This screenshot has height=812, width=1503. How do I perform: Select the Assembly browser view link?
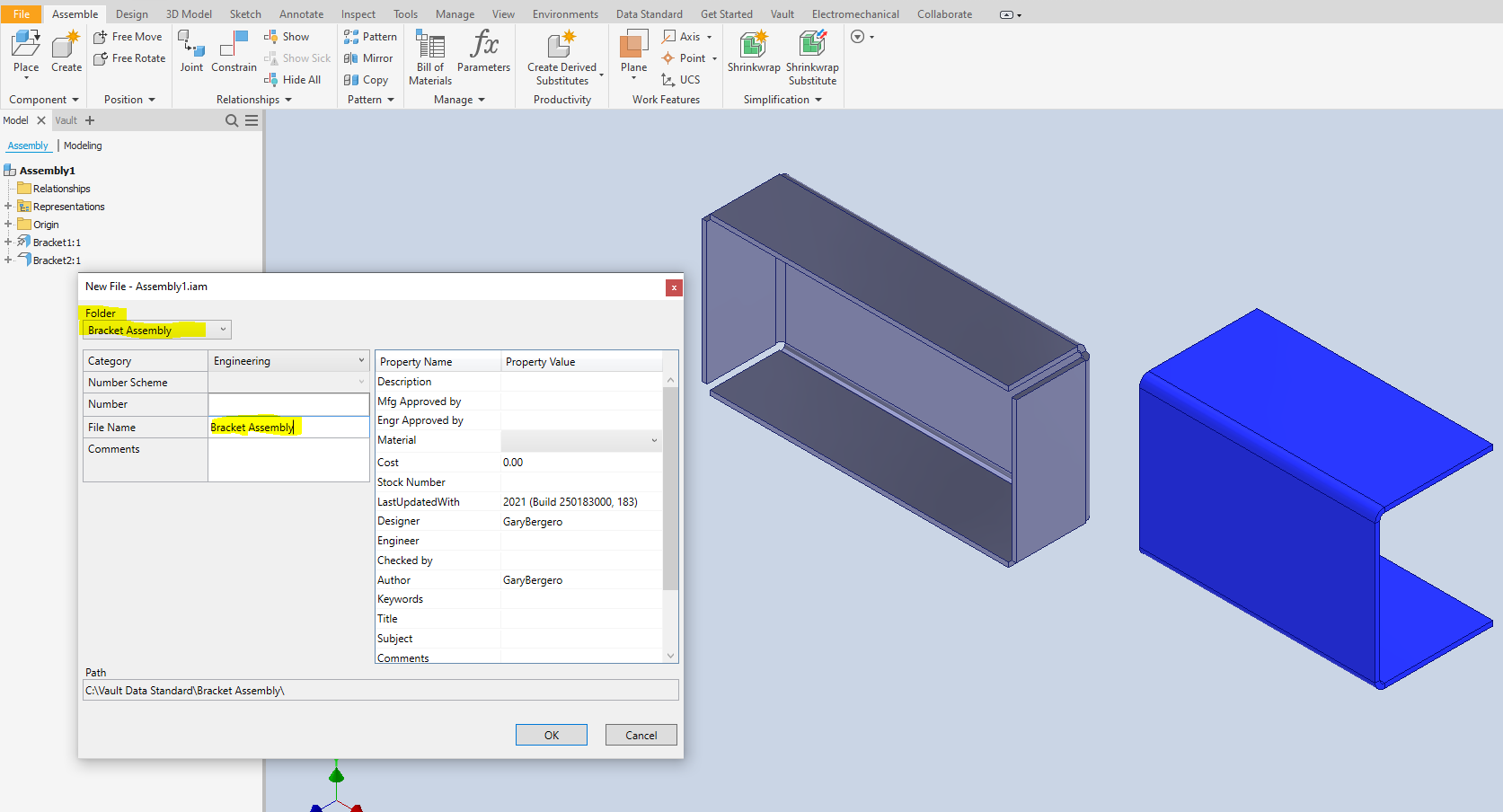click(x=28, y=146)
